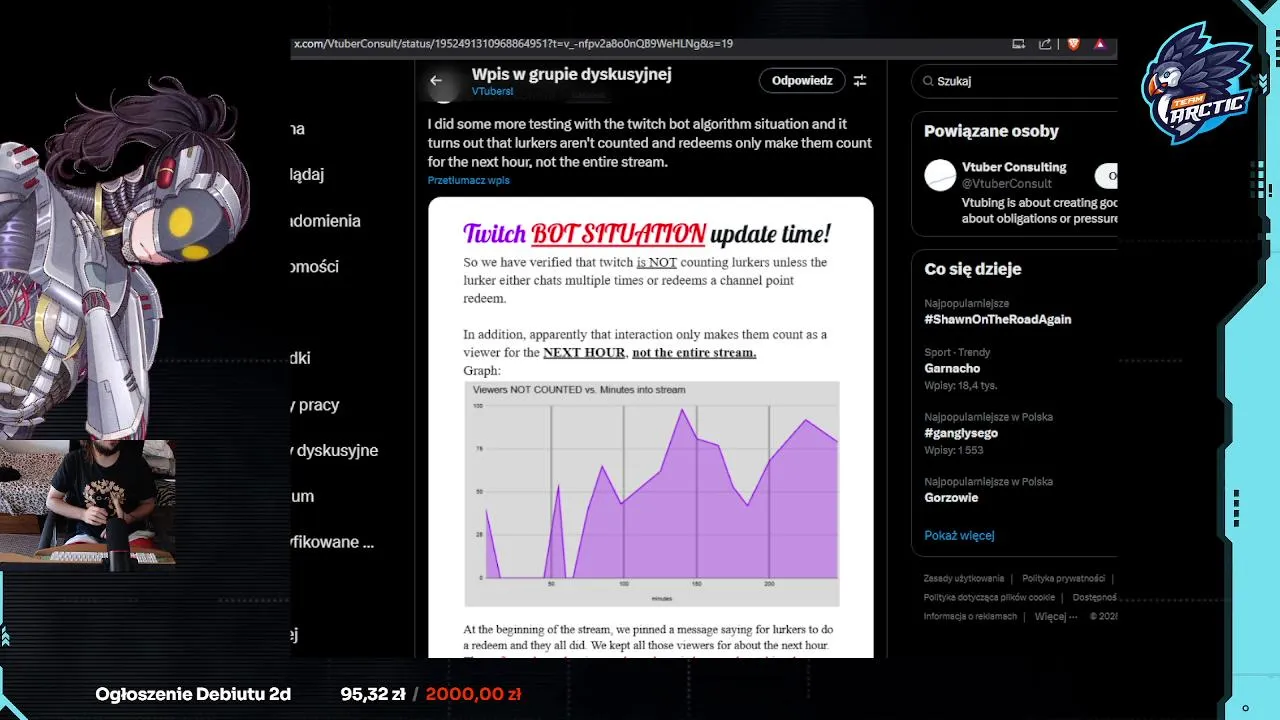Open the Vtuber Consulting profile avatar

coord(940,175)
